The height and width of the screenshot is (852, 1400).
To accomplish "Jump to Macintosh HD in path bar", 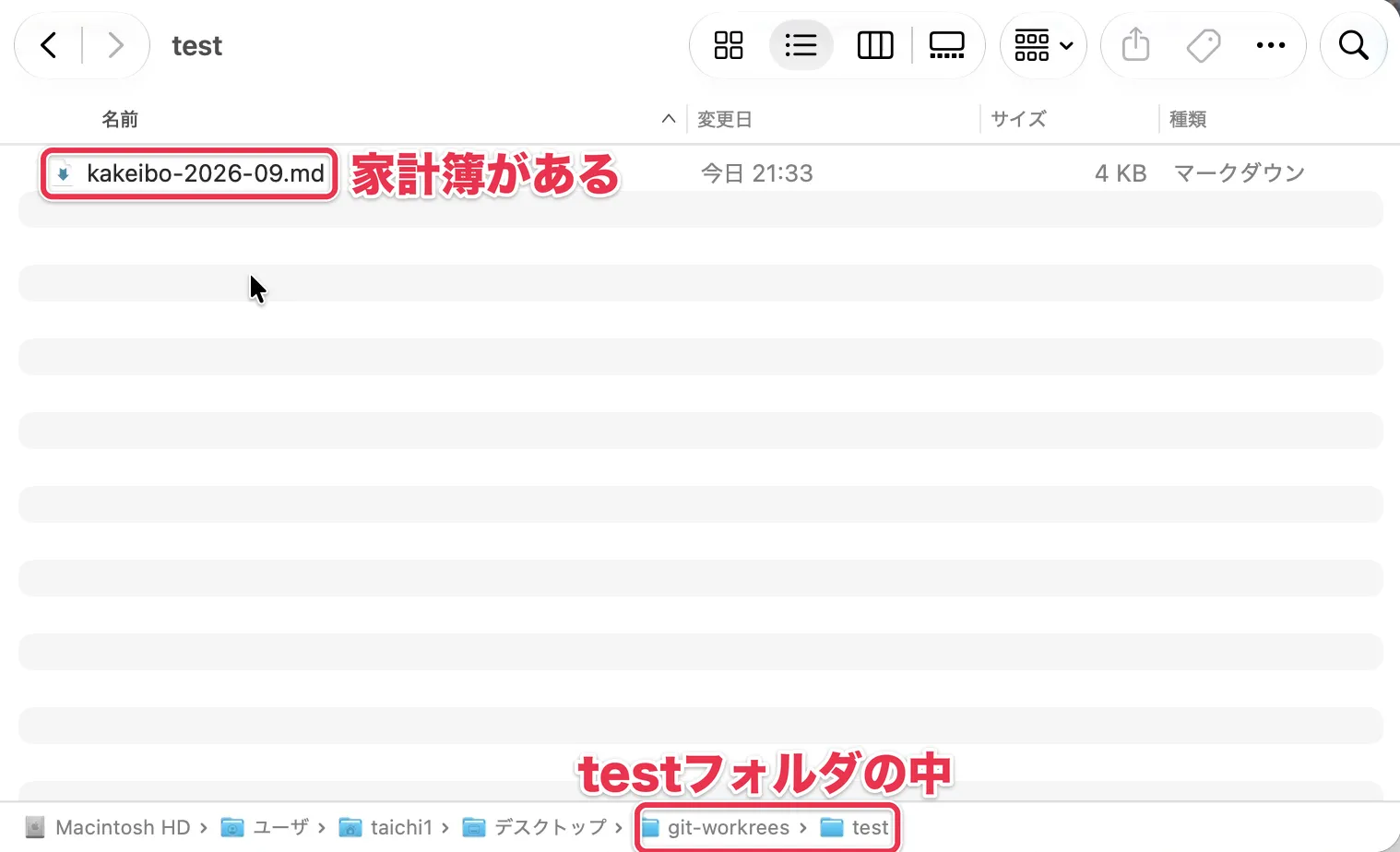I will [x=108, y=827].
